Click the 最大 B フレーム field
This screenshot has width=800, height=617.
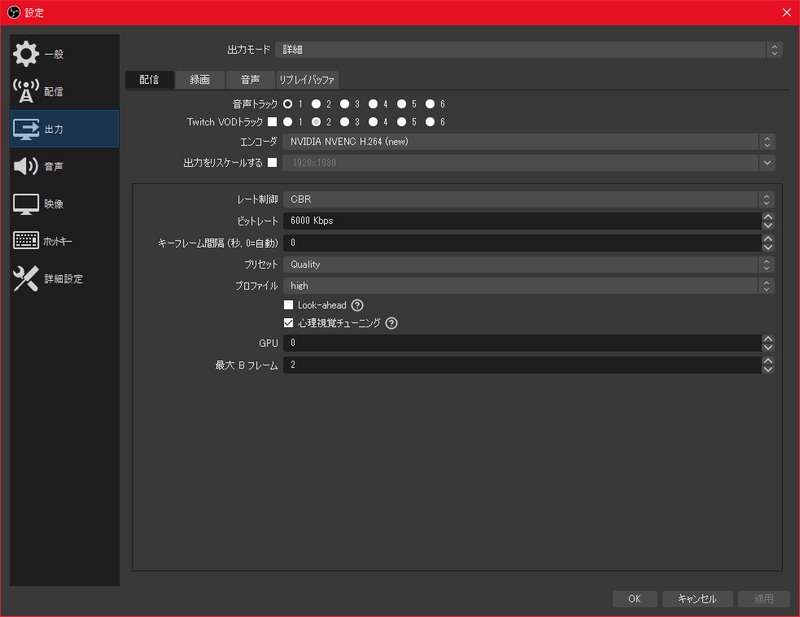pyautogui.click(x=522, y=365)
